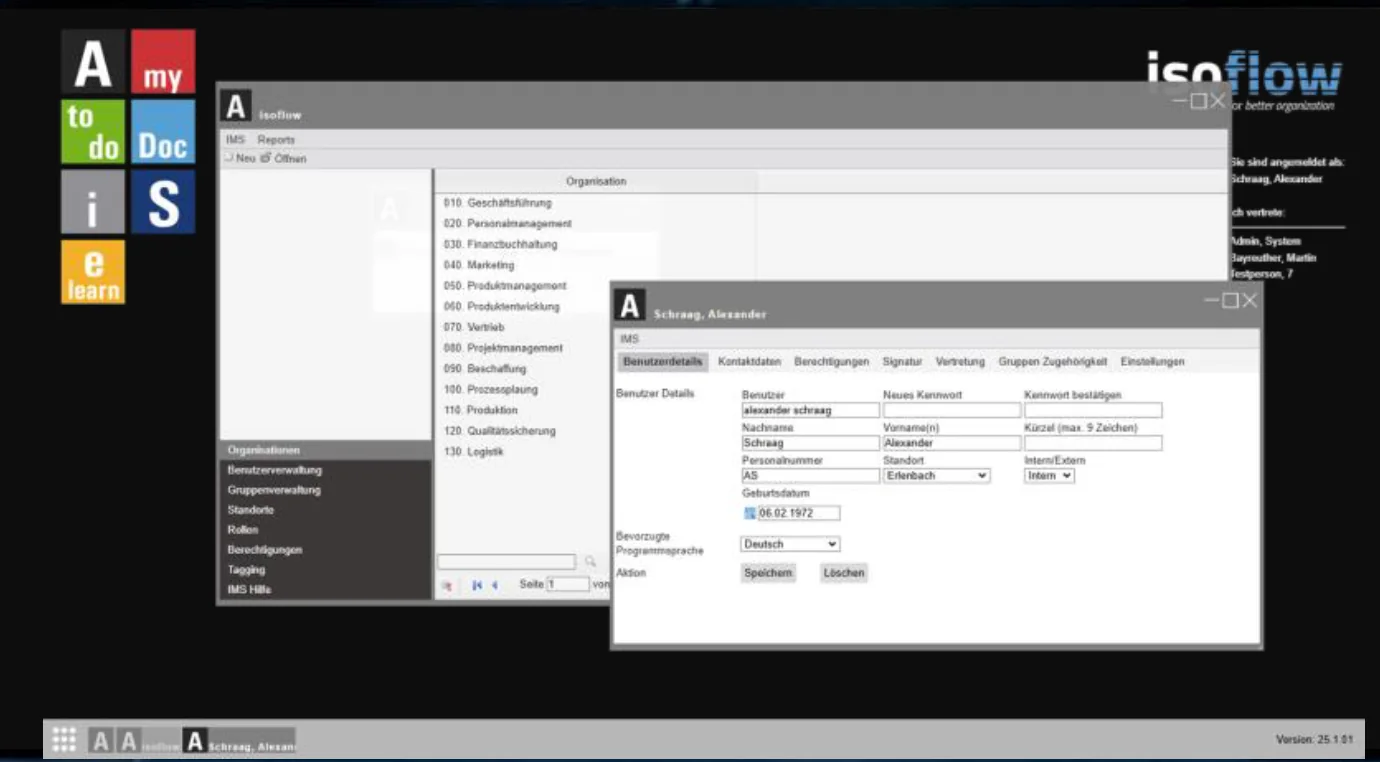Viewport: 1380px width, 762px height.
Task: Close the isoflow window
Action: click(x=1217, y=100)
